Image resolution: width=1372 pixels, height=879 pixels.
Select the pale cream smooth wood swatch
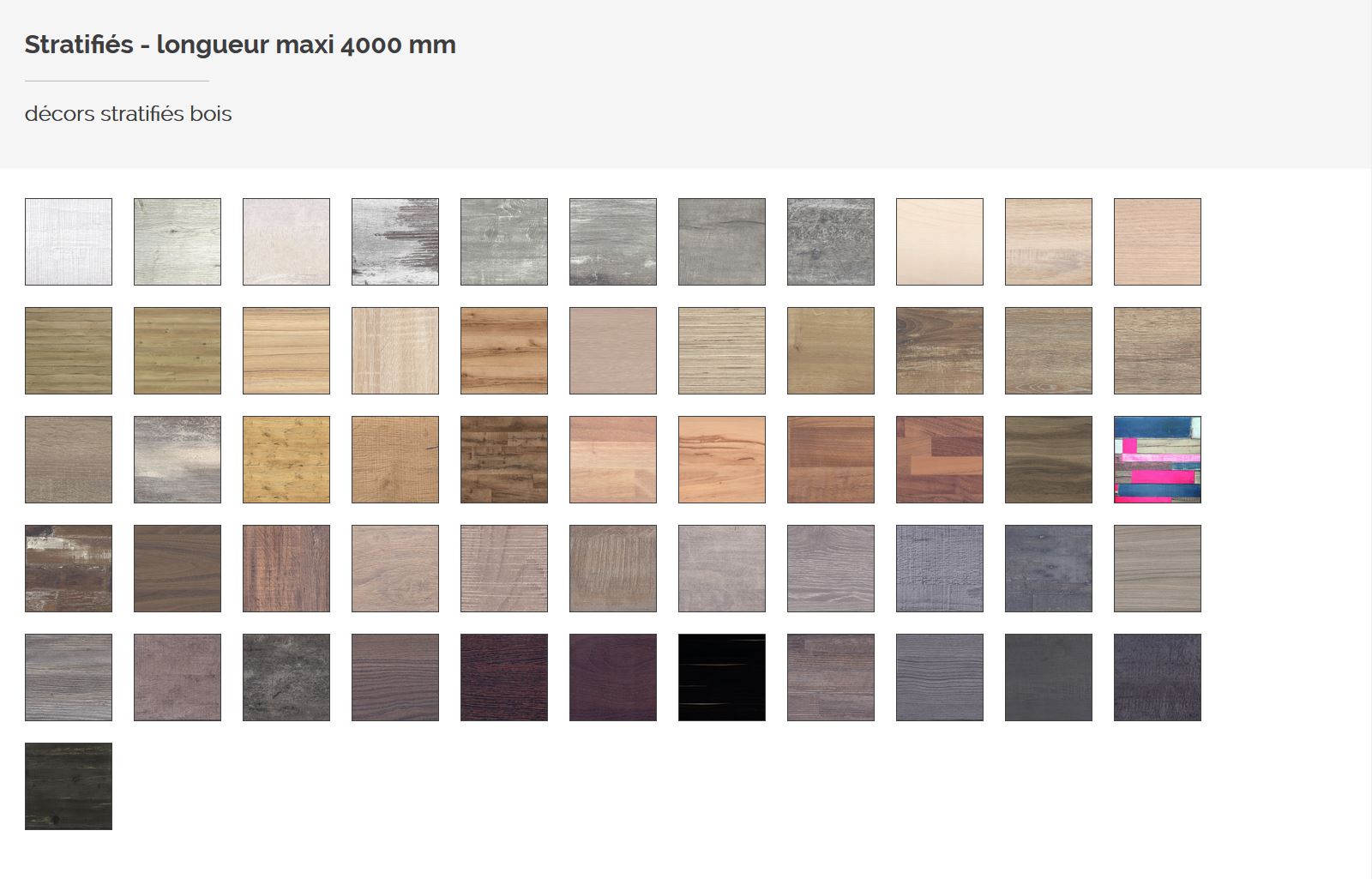tap(939, 242)
